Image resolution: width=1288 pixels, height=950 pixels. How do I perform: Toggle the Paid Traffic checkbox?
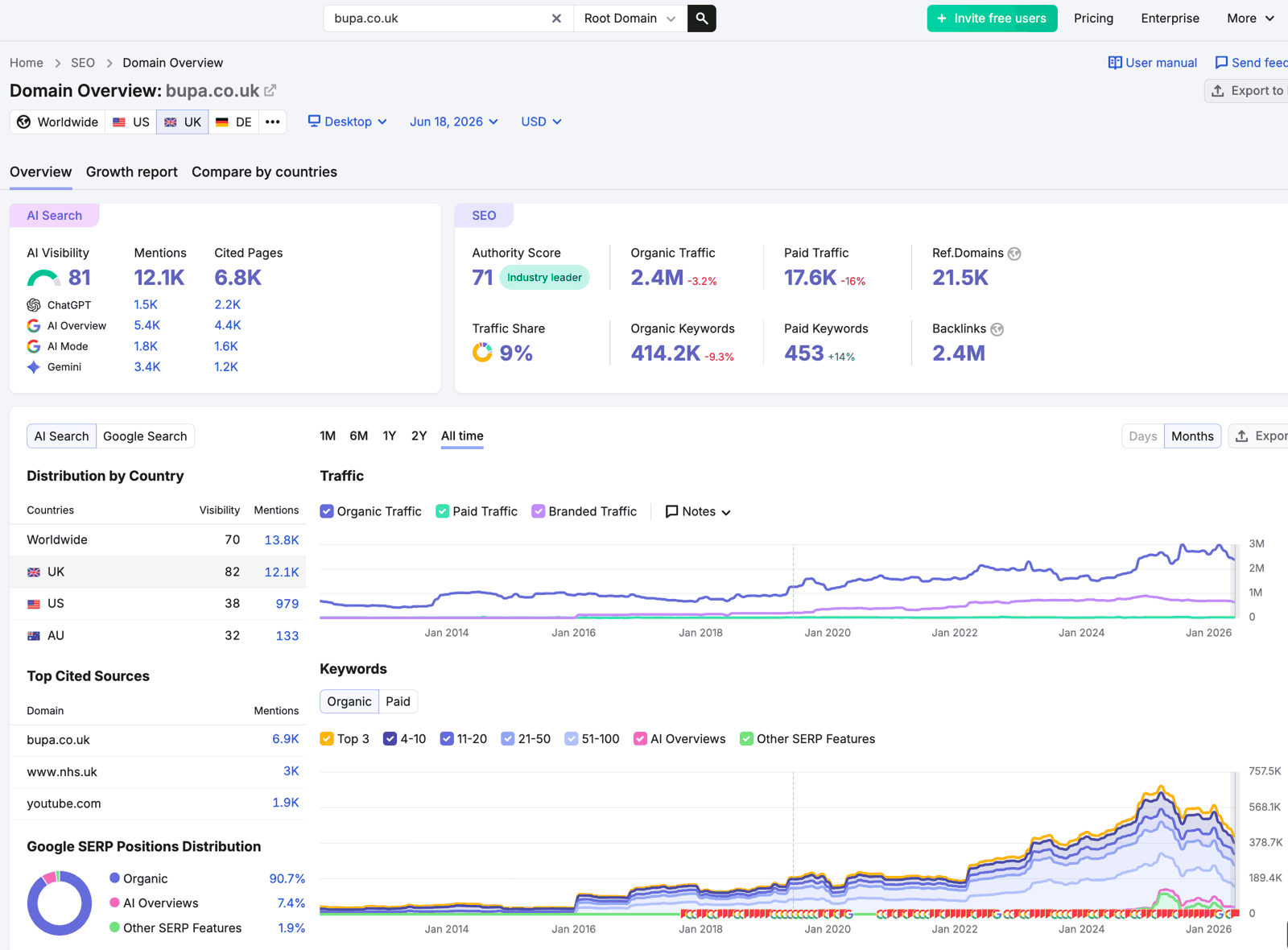coord(442,511)
